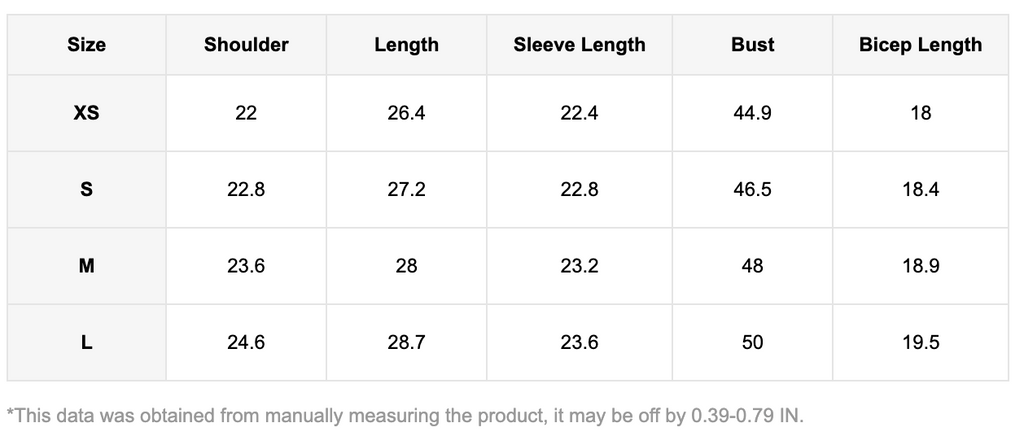
Task: Select the S length value 27.2
Action: 406,189
